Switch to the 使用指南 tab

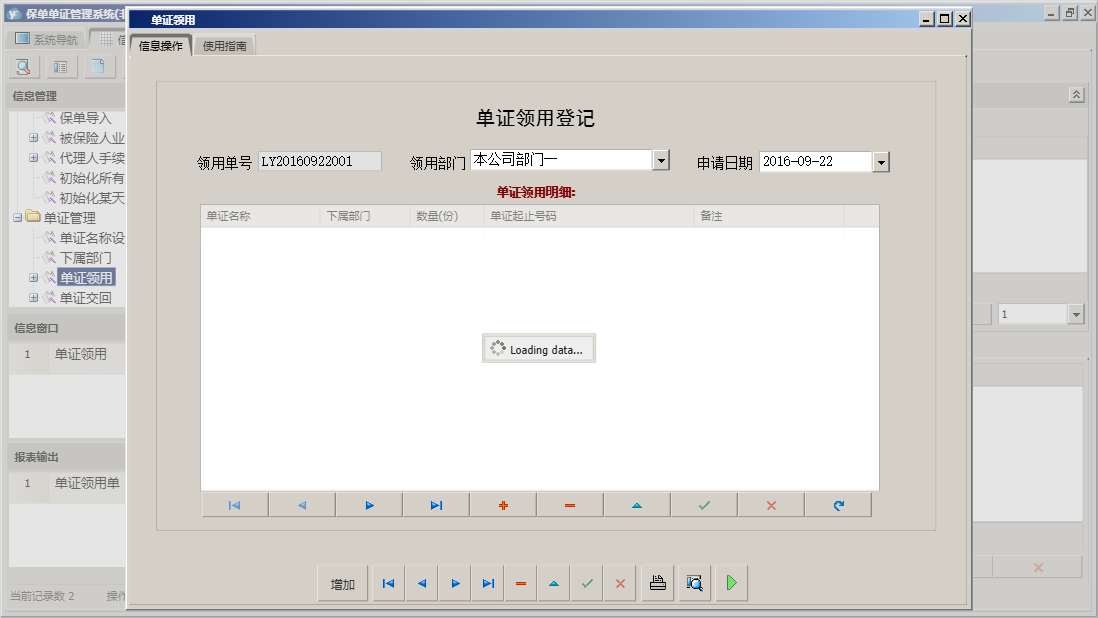click(x=226, y=46)
